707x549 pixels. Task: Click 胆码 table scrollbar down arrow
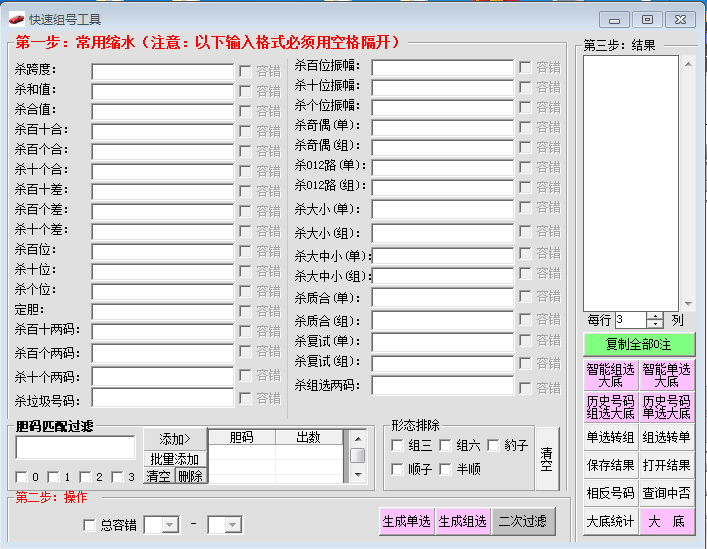358,475
